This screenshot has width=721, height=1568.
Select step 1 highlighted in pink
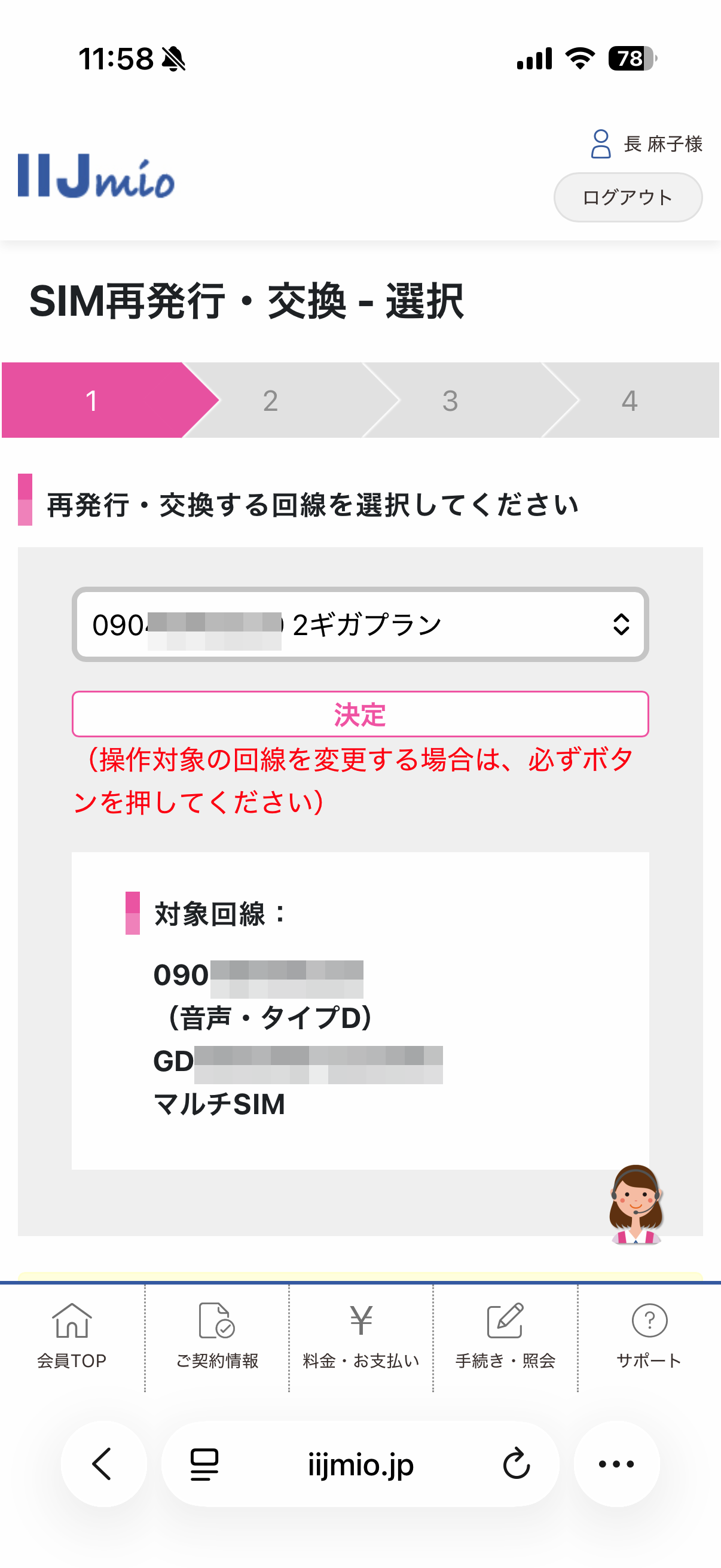[91, 401]
